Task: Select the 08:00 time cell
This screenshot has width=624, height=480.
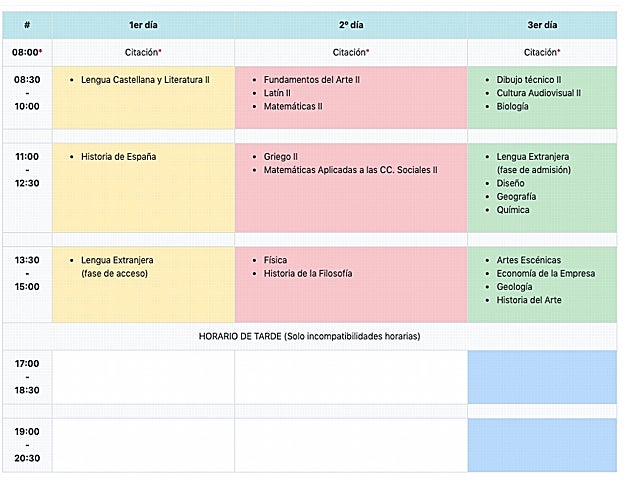Action: coord(27,53)
